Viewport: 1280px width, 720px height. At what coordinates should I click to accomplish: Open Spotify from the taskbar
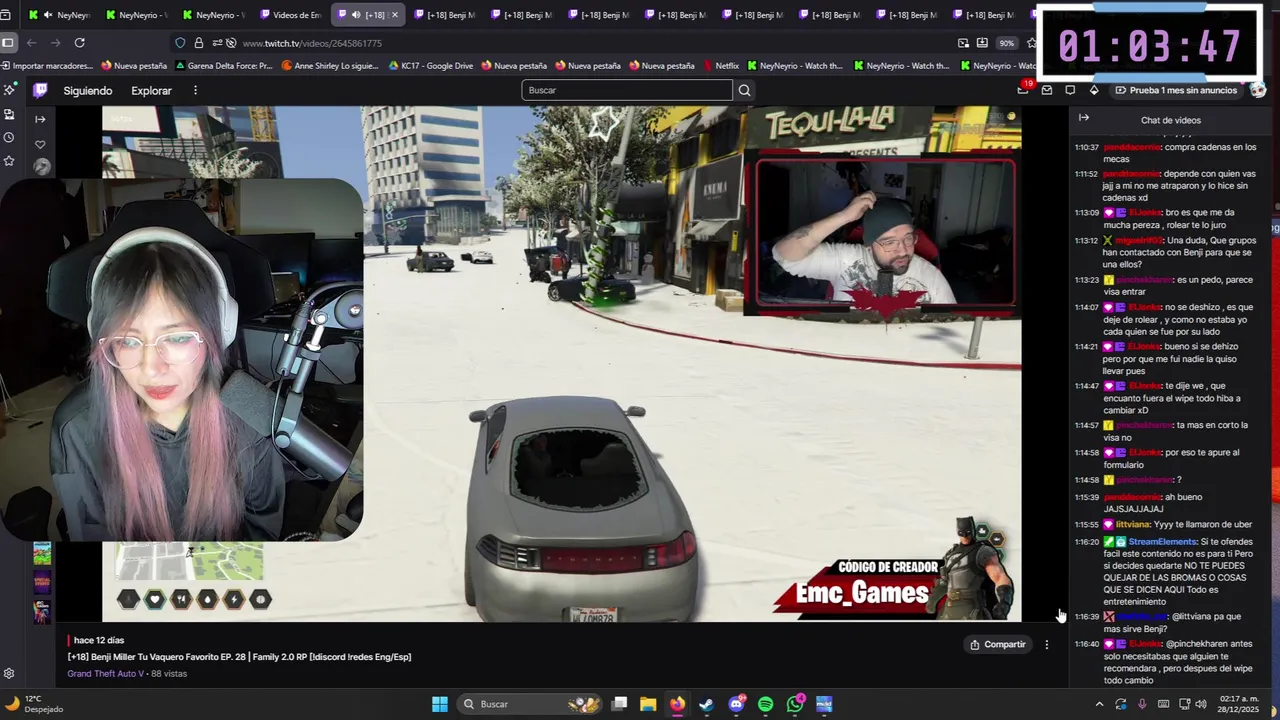pyautogui.click(x=765, y=704)
